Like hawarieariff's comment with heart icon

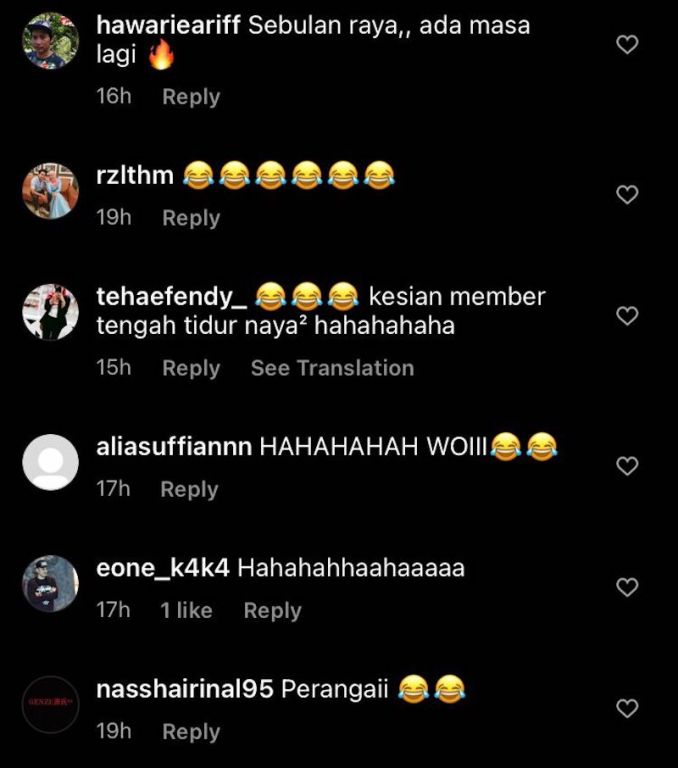pyautogui.click(x=627, y=45)
